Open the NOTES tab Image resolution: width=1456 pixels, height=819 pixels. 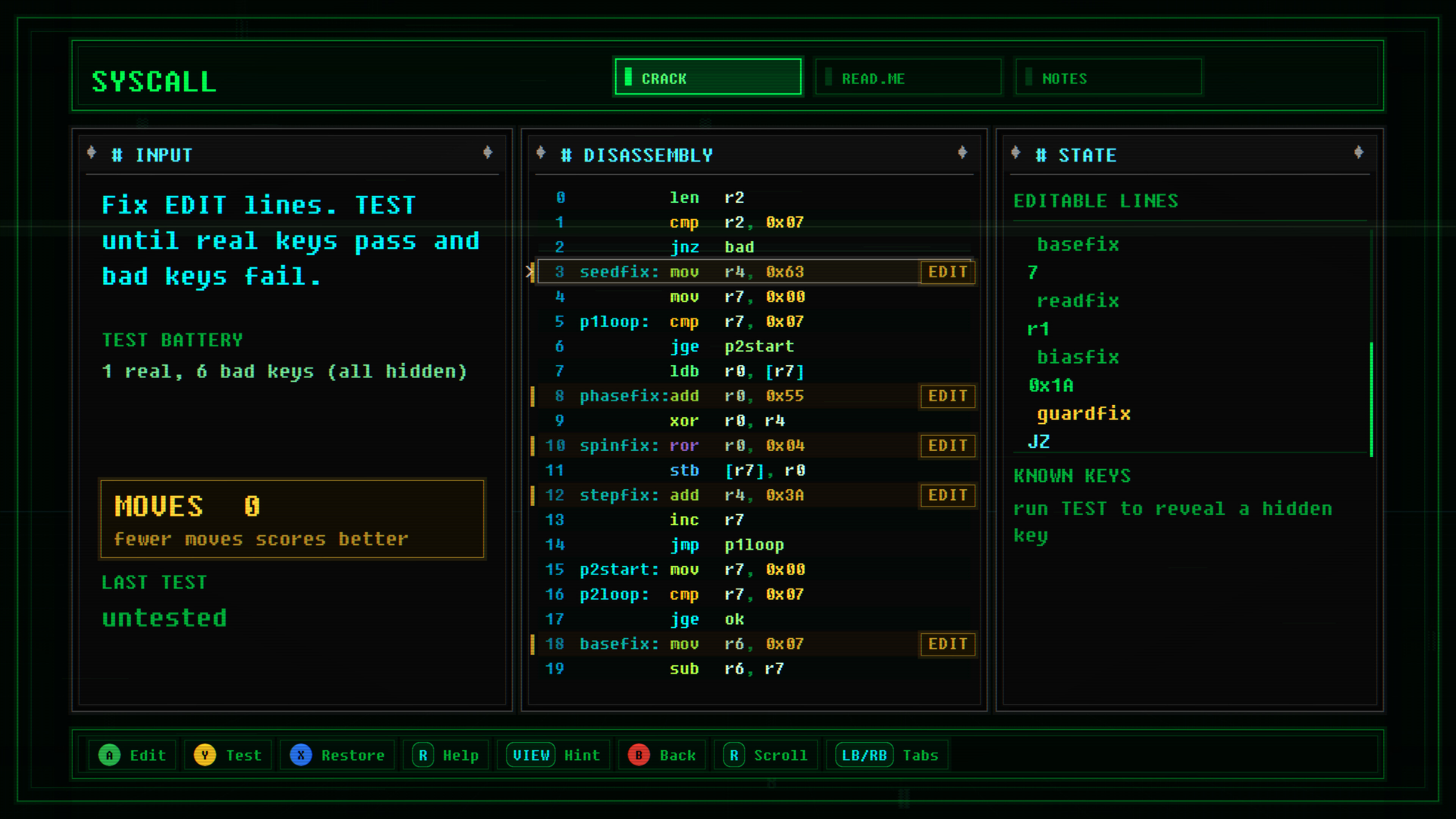pyautogui.click(x=1108, y=77)
